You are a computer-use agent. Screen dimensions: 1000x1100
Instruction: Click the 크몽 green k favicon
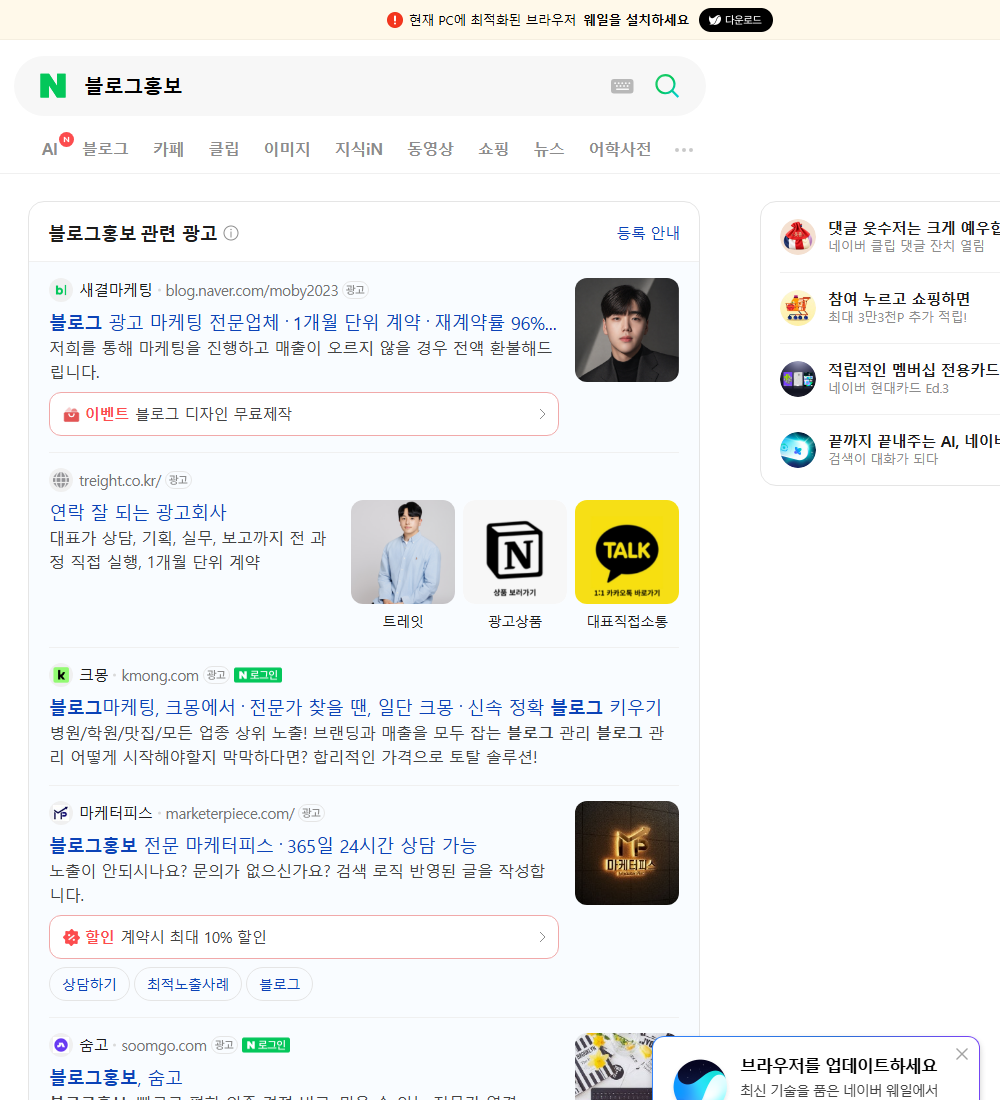point(61,675)
